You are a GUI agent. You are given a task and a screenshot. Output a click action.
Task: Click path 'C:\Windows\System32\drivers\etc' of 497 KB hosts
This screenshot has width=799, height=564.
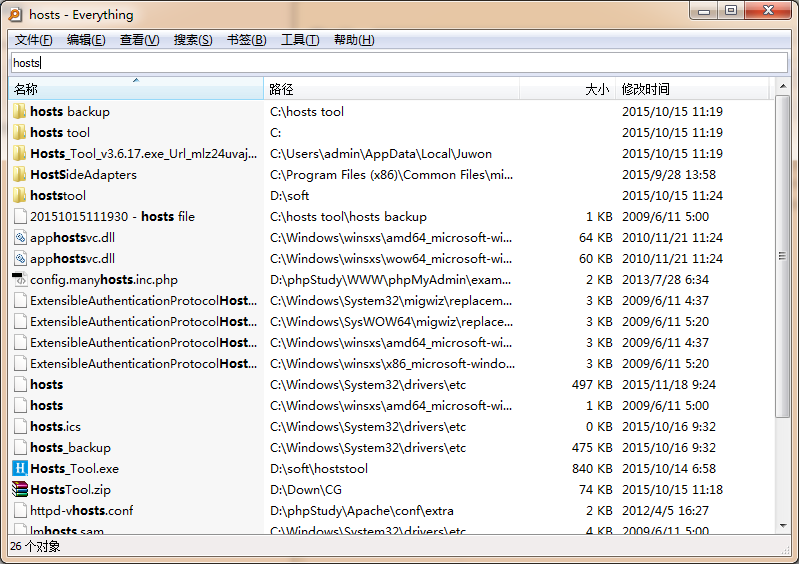click(x=368, y=385)
